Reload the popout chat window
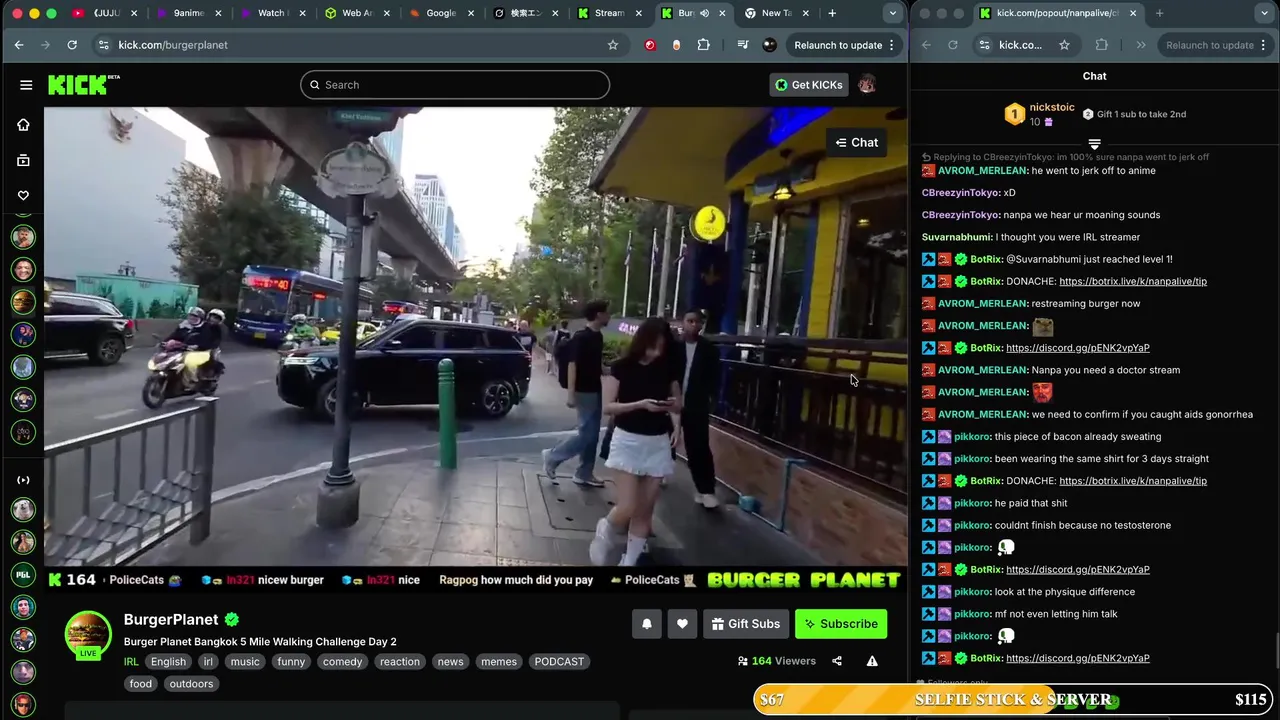1280x720 pixels. click(952, 45)
